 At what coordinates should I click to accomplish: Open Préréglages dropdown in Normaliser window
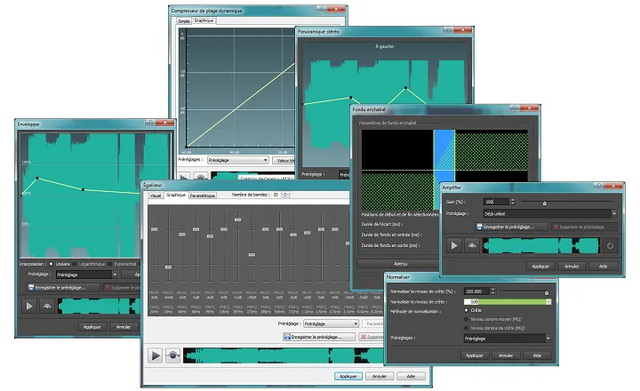507,338
